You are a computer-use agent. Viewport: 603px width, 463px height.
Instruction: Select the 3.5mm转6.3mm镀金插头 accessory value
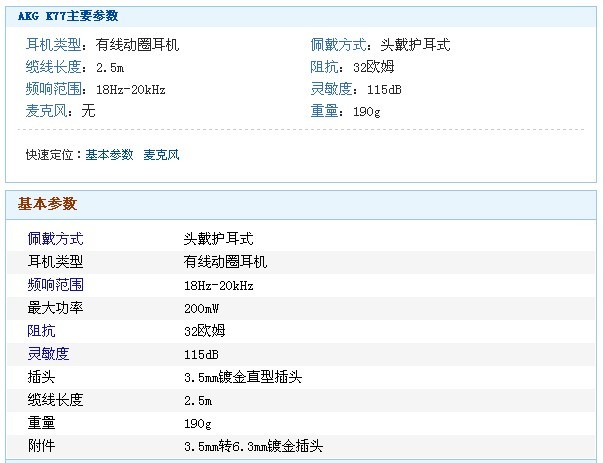pos(253,446)
